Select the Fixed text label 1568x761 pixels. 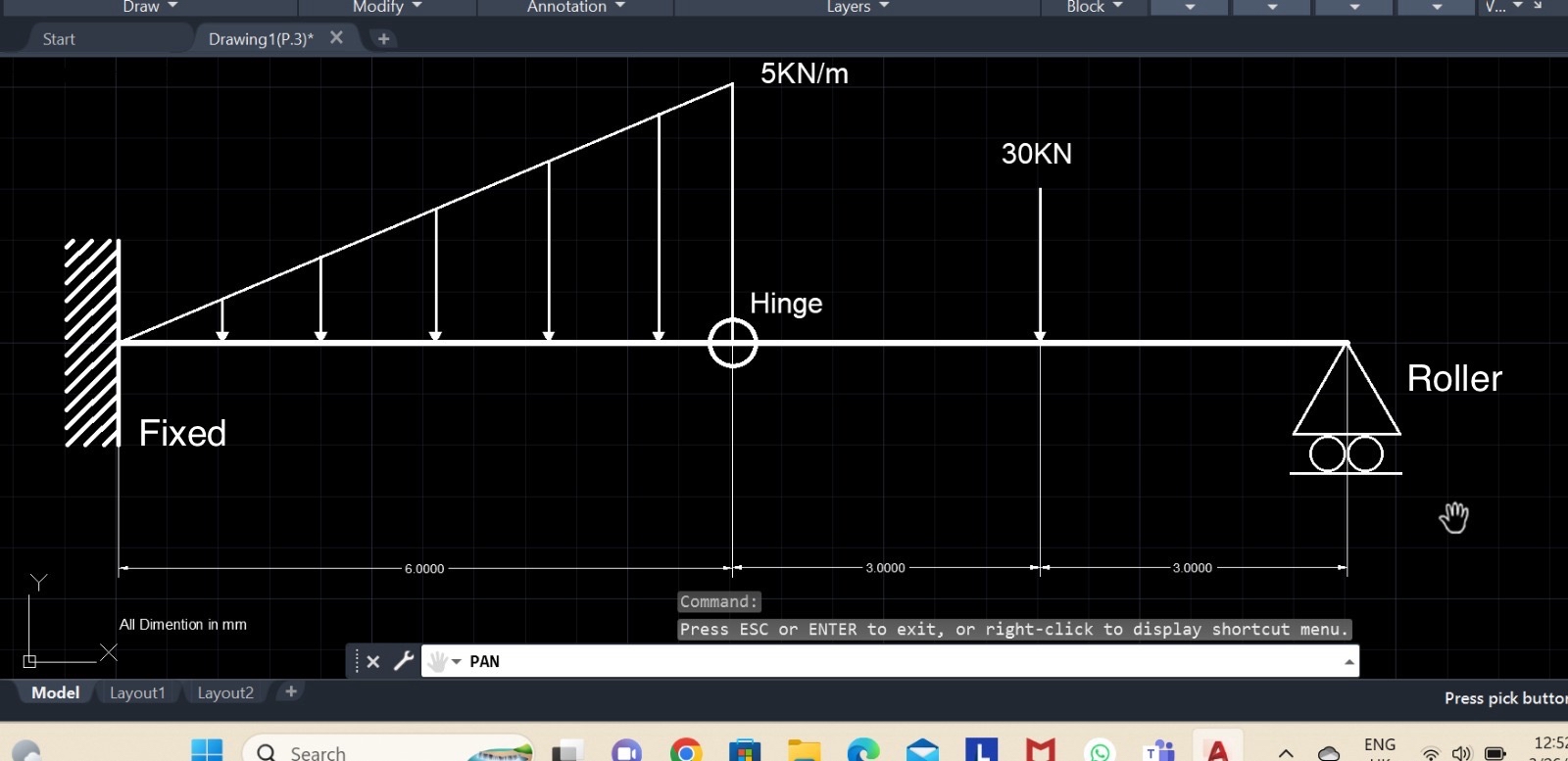pos(182,433)
